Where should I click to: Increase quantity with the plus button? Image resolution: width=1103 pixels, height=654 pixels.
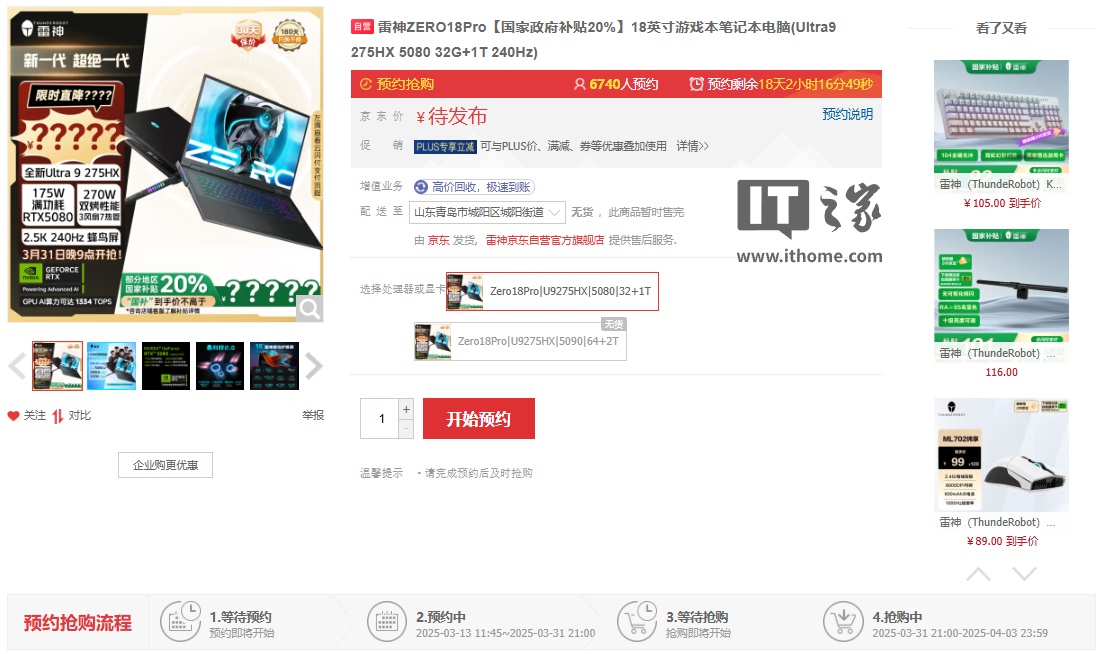[x=406, y=409]
